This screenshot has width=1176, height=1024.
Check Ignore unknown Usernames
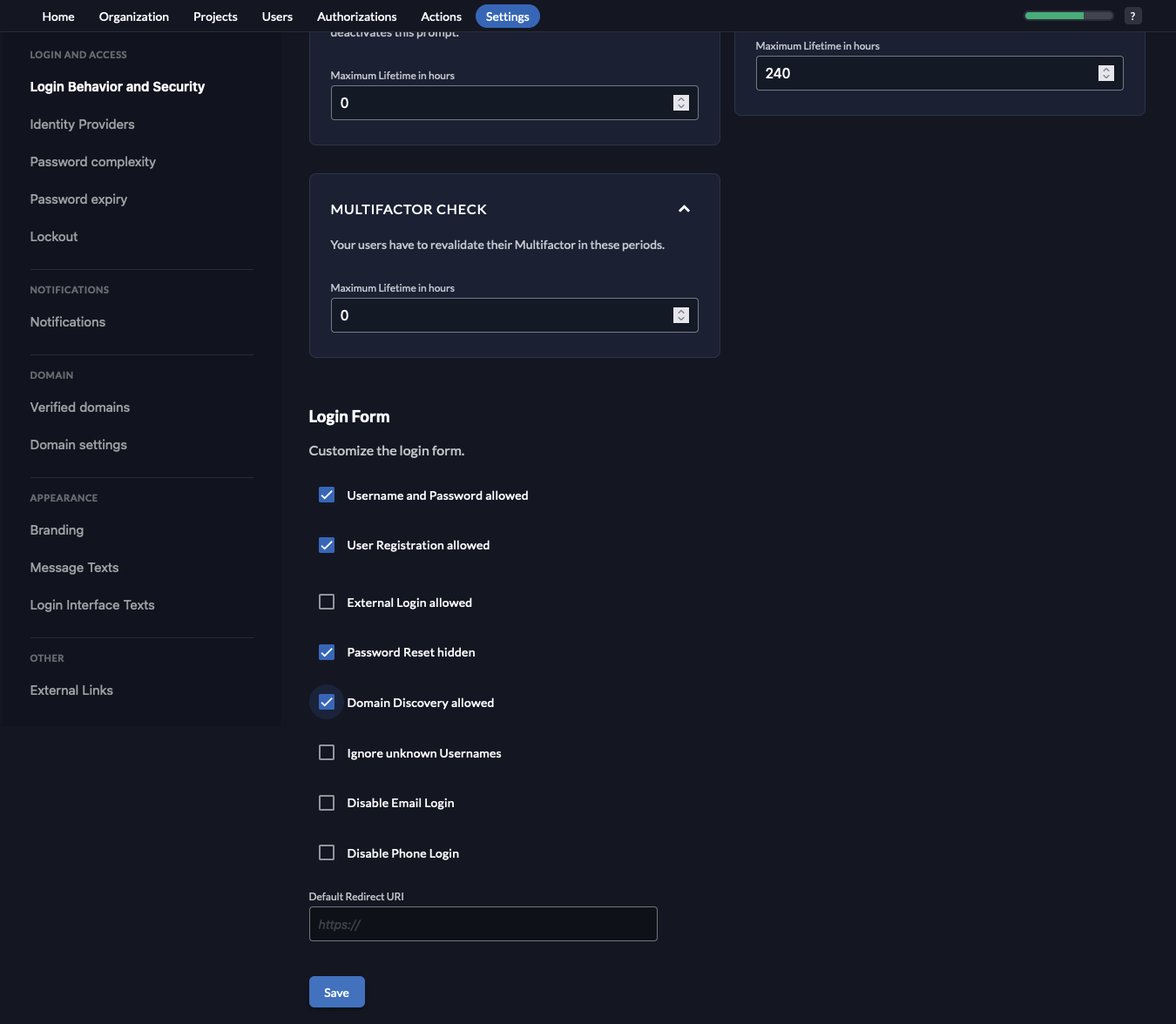(326, 752)
